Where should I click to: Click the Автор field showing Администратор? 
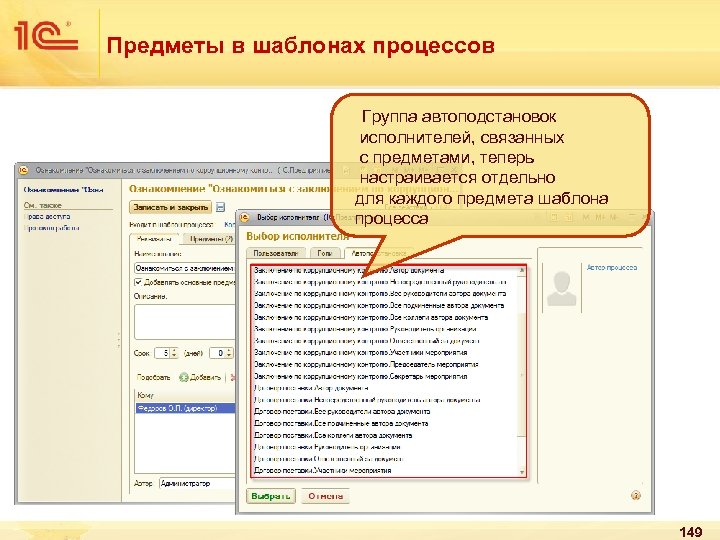(x=197, y=483)
